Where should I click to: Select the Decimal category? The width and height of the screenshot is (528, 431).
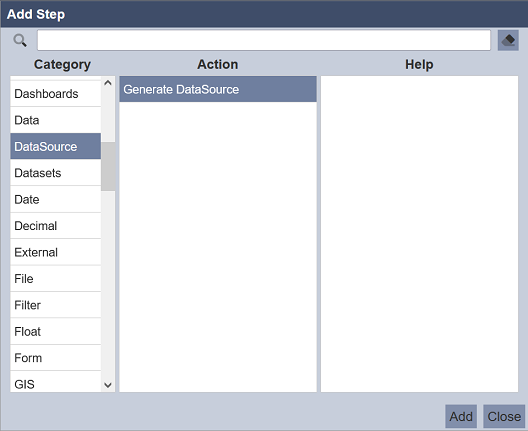56,226
